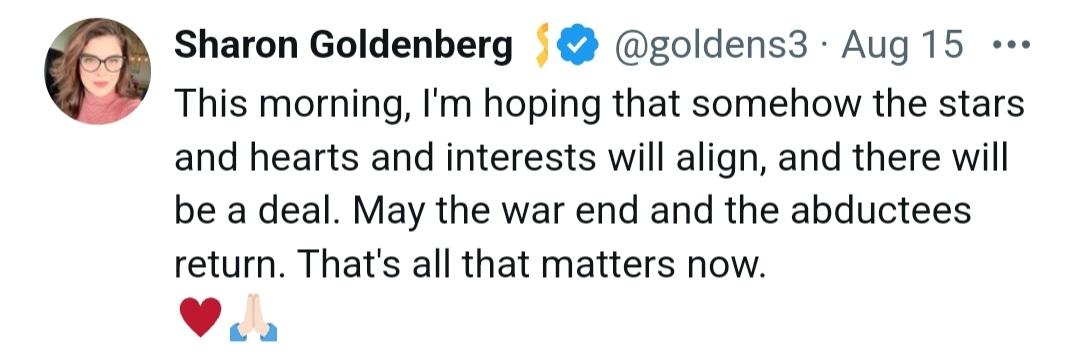Click the first name 'Sharon' in the header
This screenshot has width=1080, height=364.
(238, 46)
